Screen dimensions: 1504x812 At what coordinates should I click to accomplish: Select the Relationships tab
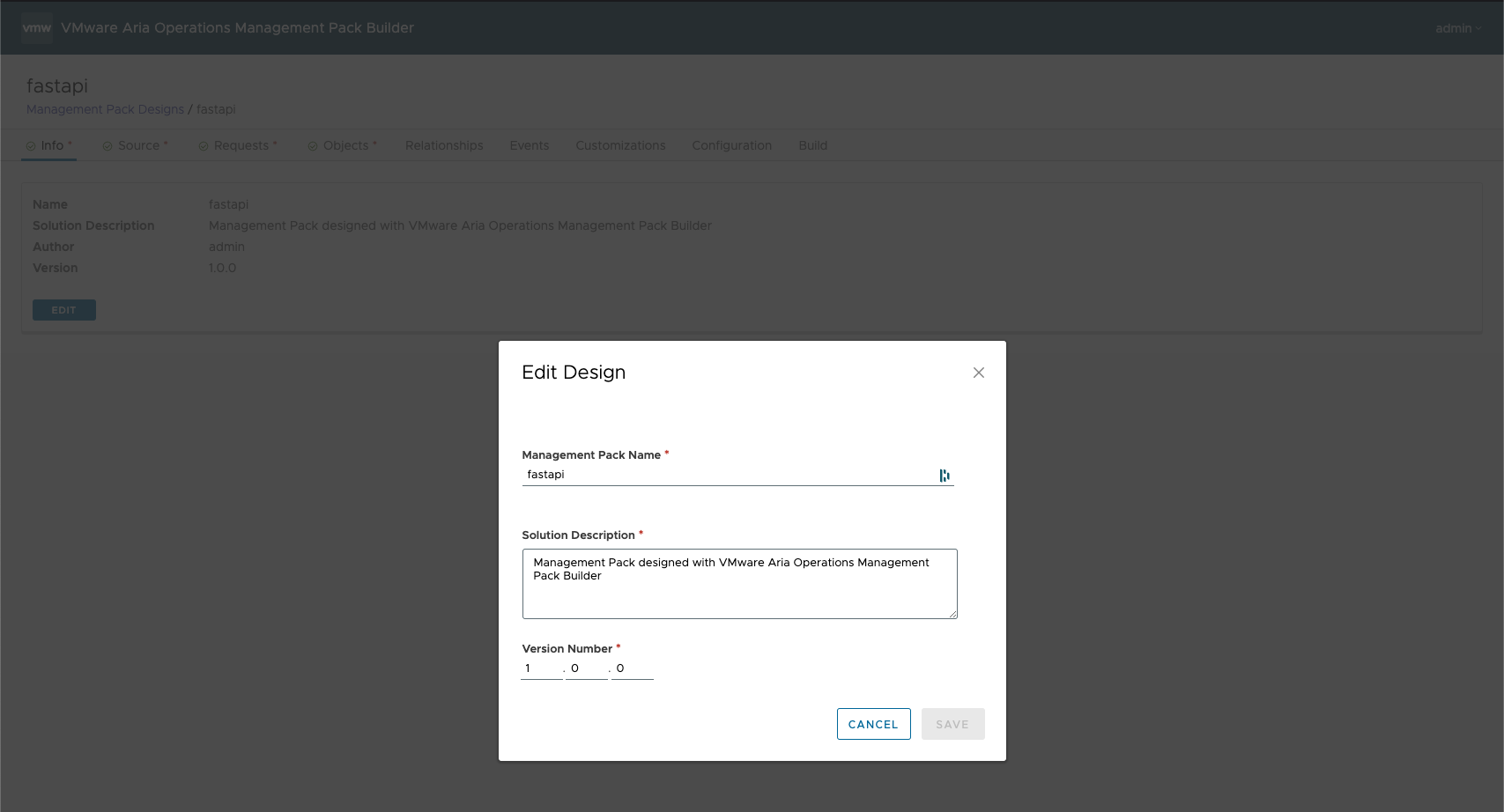click(x=444, y=145)
